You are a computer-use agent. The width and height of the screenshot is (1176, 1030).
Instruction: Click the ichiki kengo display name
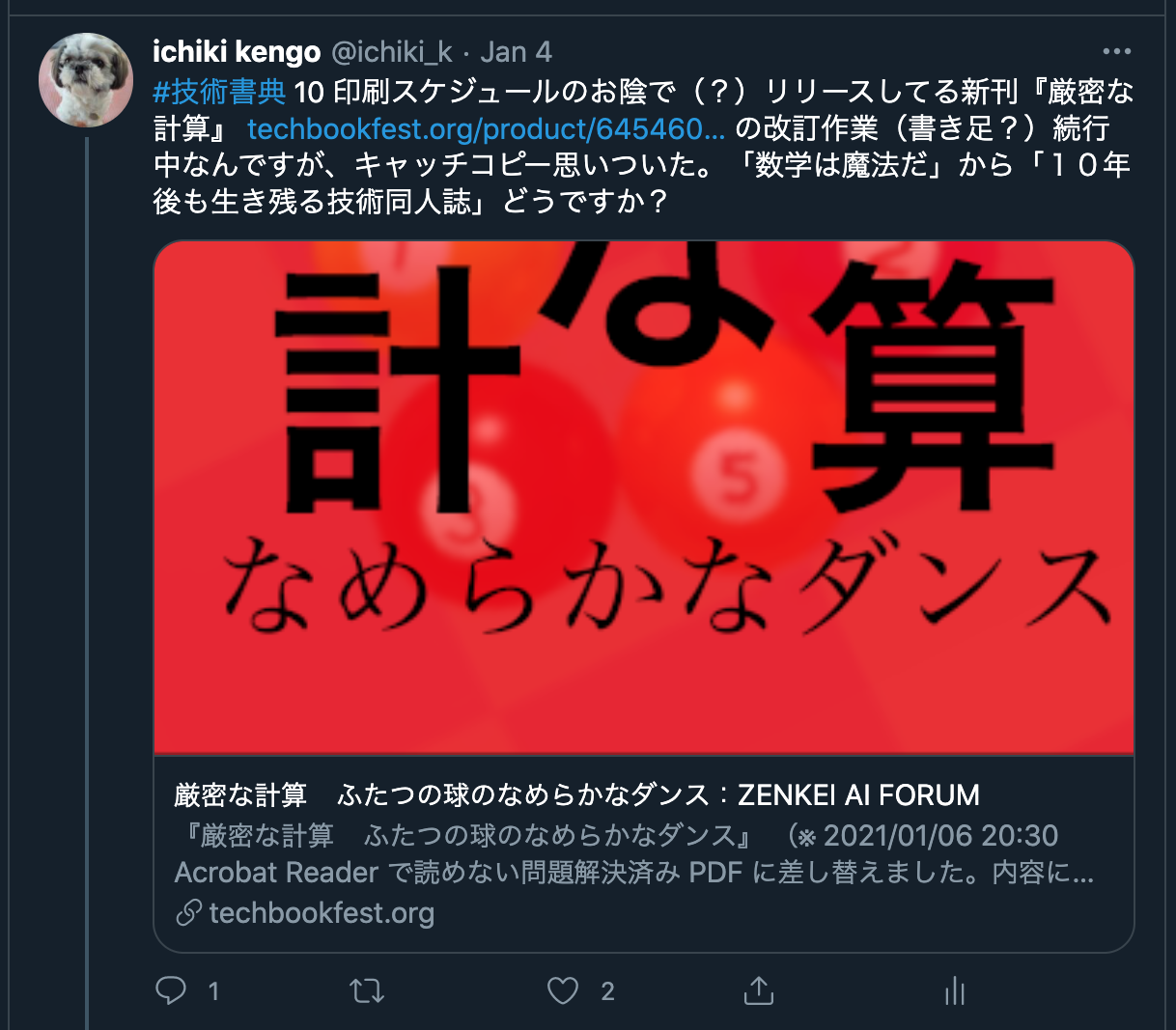(237, 51)
